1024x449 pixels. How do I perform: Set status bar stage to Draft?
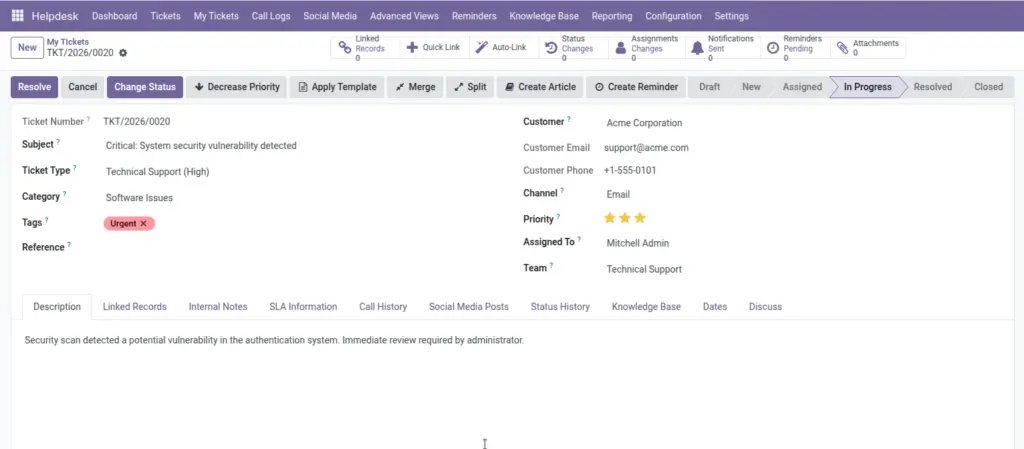pyautogui.click(x=710, y=87)
